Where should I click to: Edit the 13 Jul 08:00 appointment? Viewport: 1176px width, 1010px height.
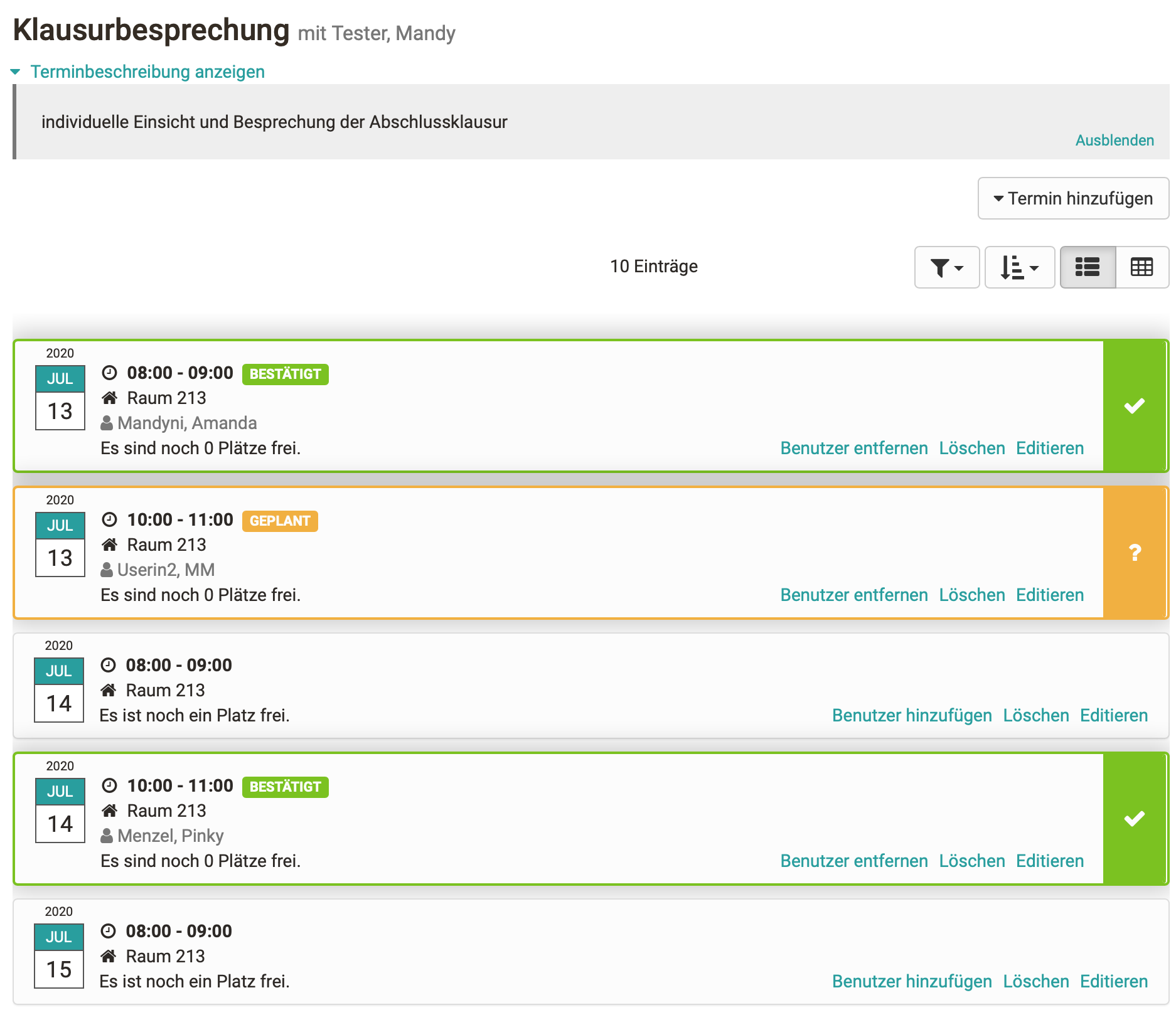click(1050, 448)
